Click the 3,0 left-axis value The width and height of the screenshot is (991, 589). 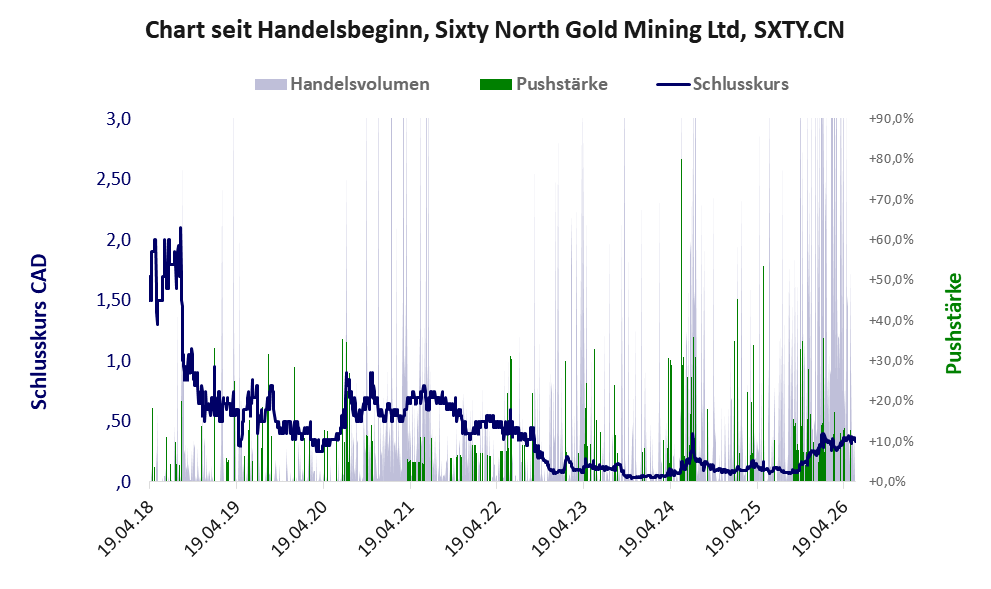pyautogui.click(x=118, y=119)
